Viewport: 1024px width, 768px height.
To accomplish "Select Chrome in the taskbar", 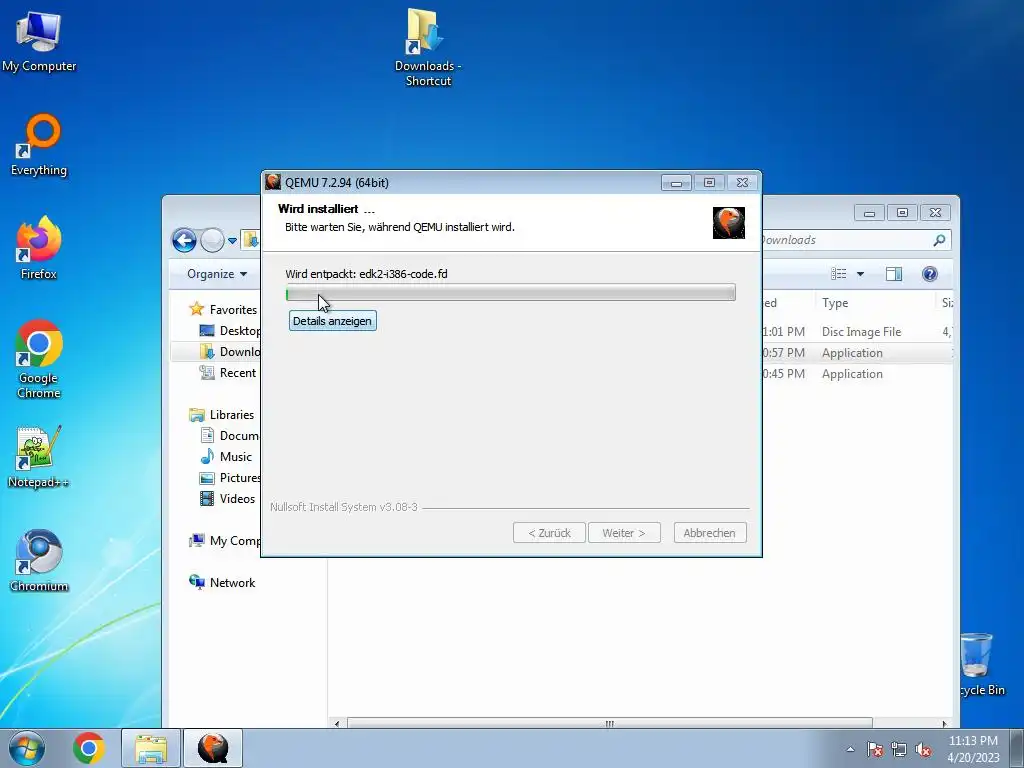I will coord(89,748).
